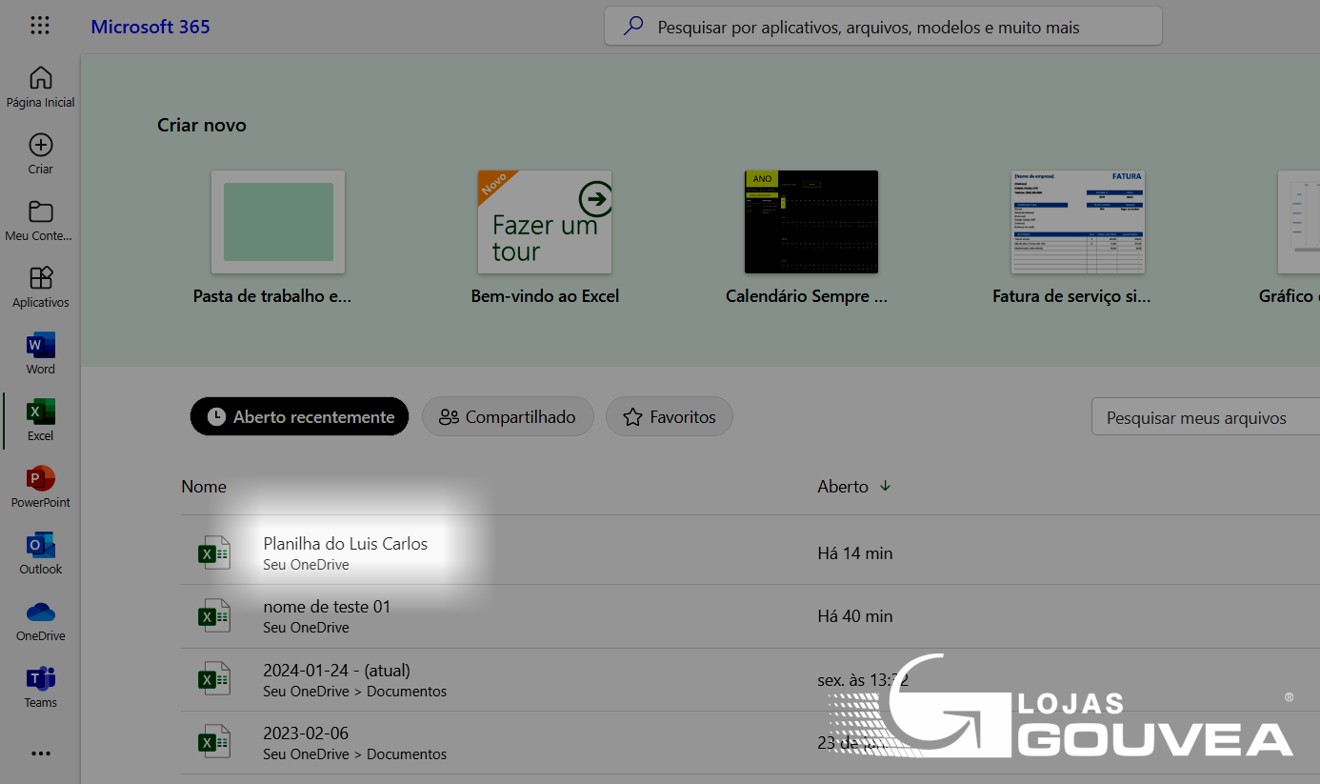1320x784 pixels.
Task: Sort by the Nome column header
Action: [x=204, y=486]
